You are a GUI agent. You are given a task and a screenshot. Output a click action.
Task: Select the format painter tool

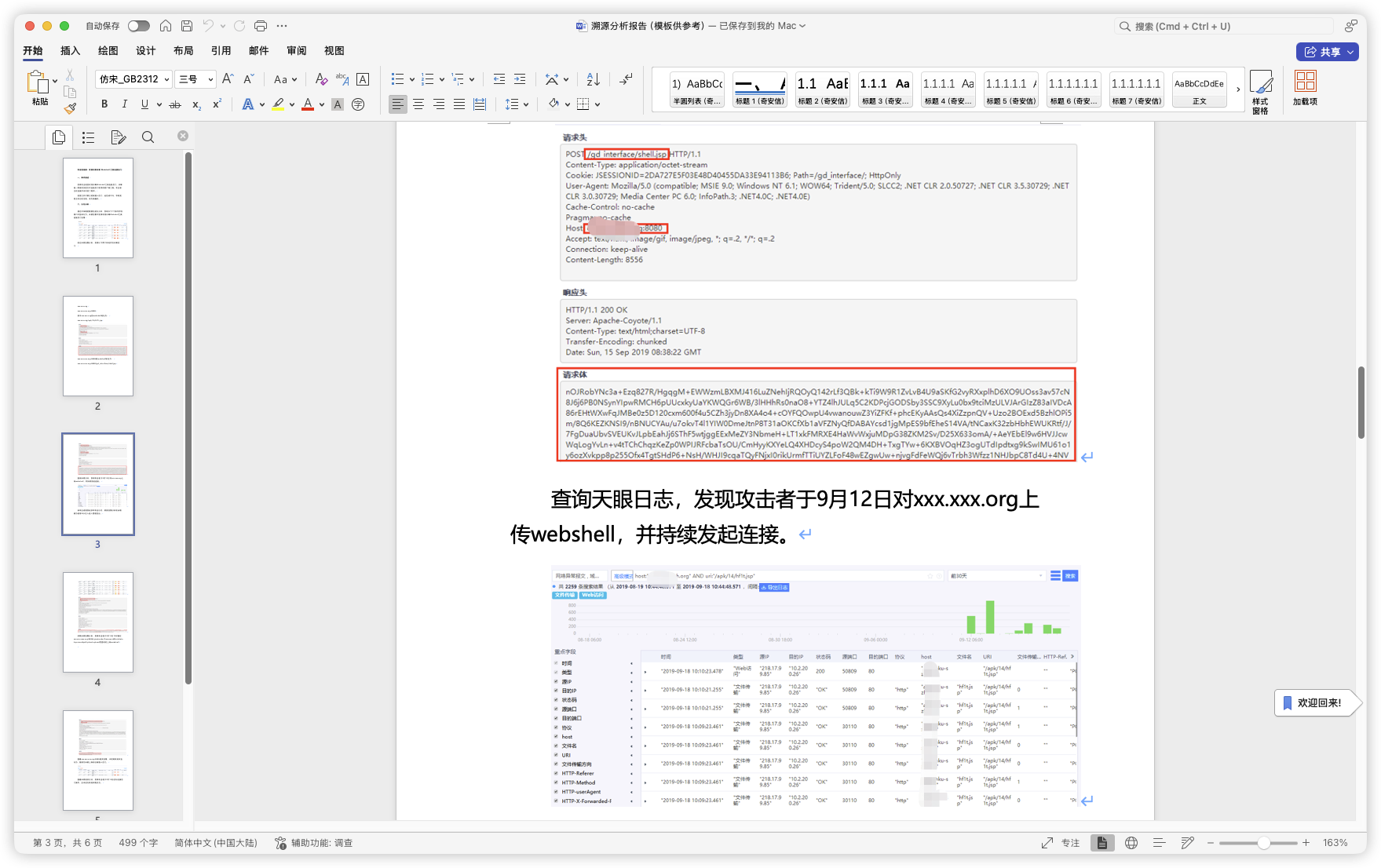point(70,108)
